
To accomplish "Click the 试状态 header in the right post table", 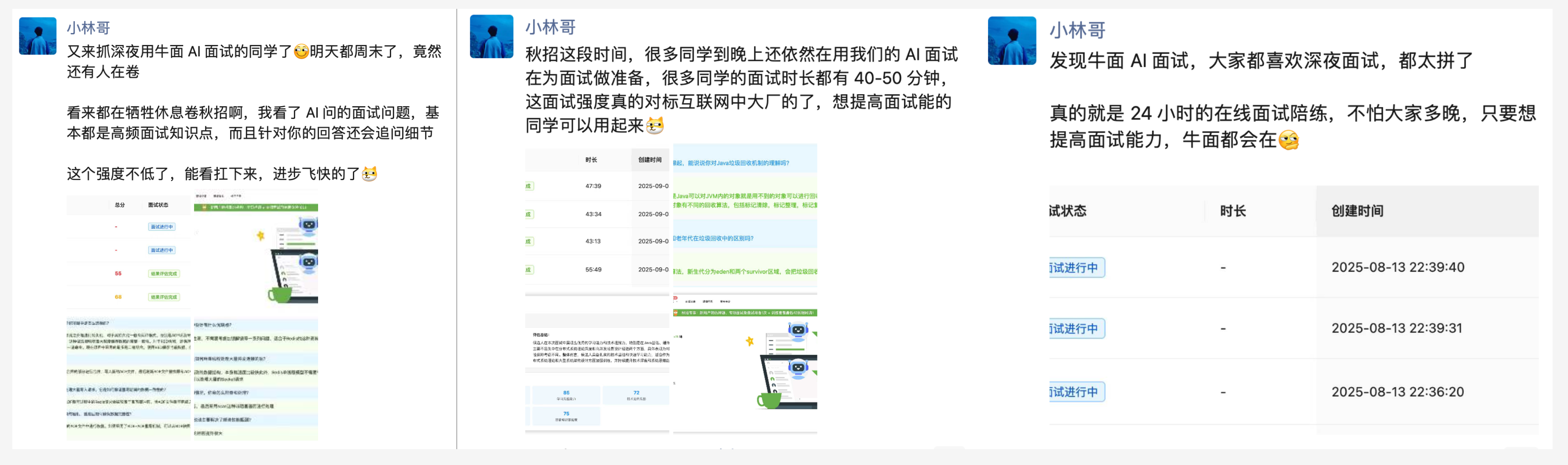I will (x=1068, y=211).
